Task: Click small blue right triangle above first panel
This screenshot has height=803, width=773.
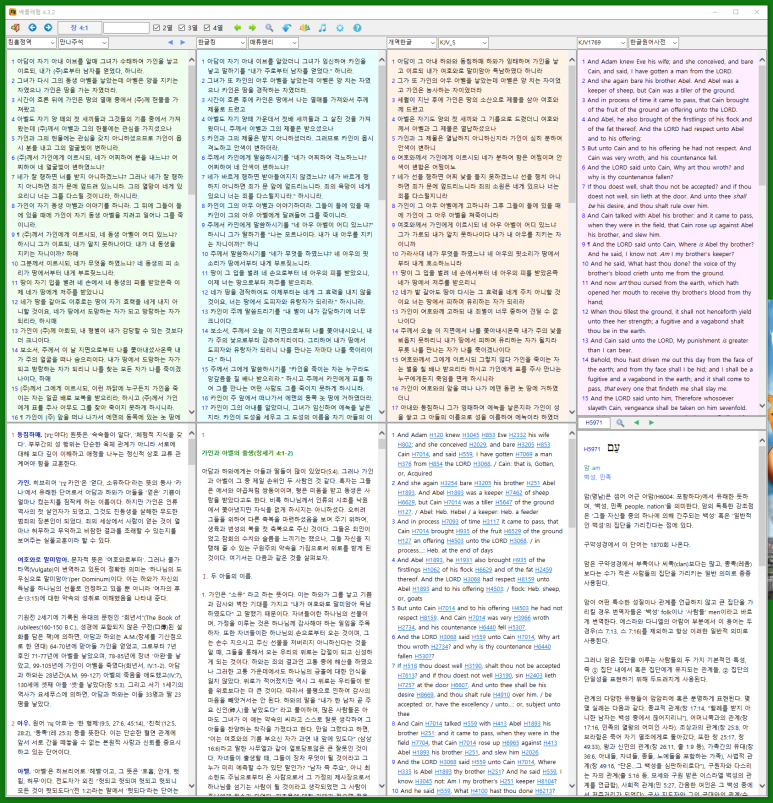Action: point(182,43)
